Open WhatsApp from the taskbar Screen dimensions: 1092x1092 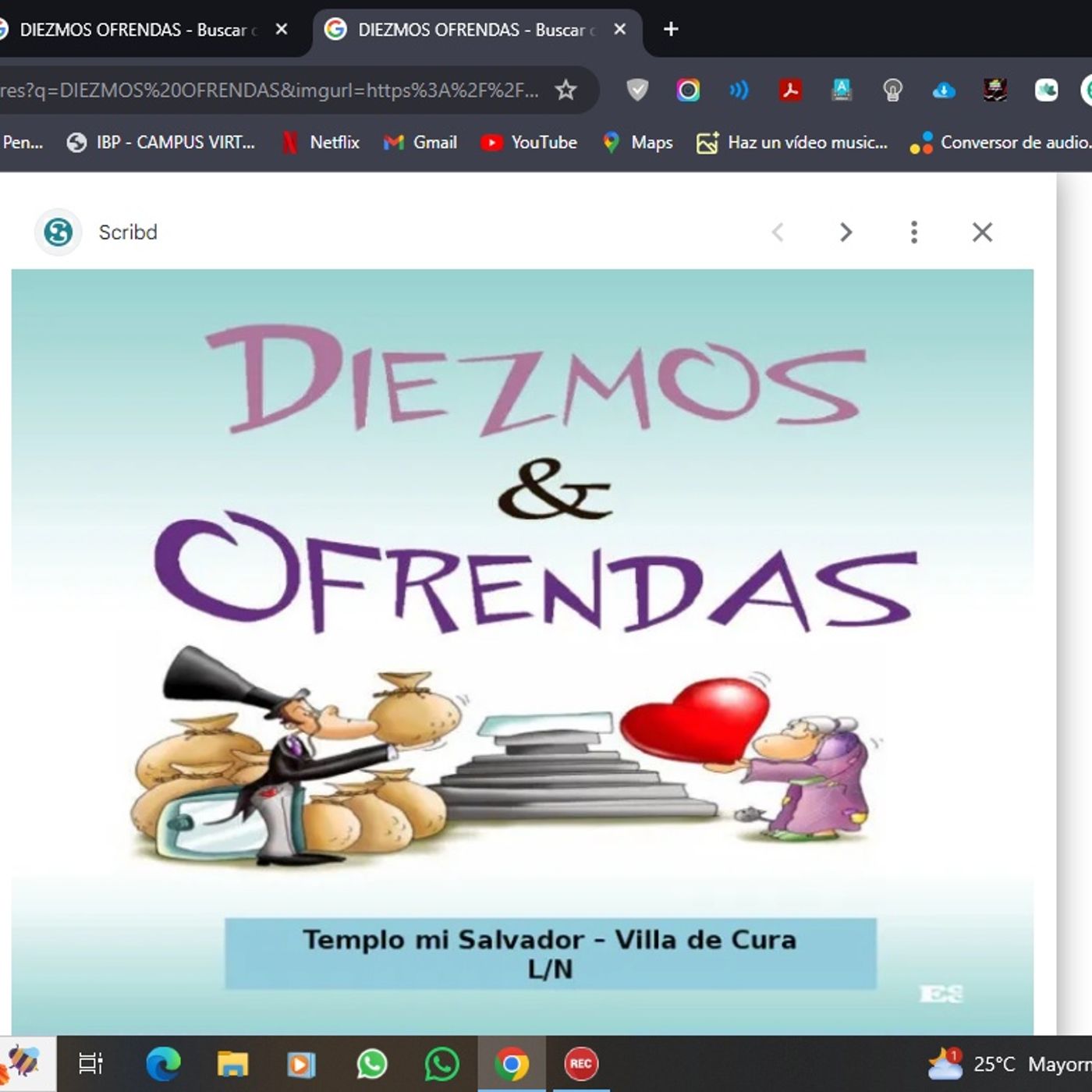click(372, 1062)
